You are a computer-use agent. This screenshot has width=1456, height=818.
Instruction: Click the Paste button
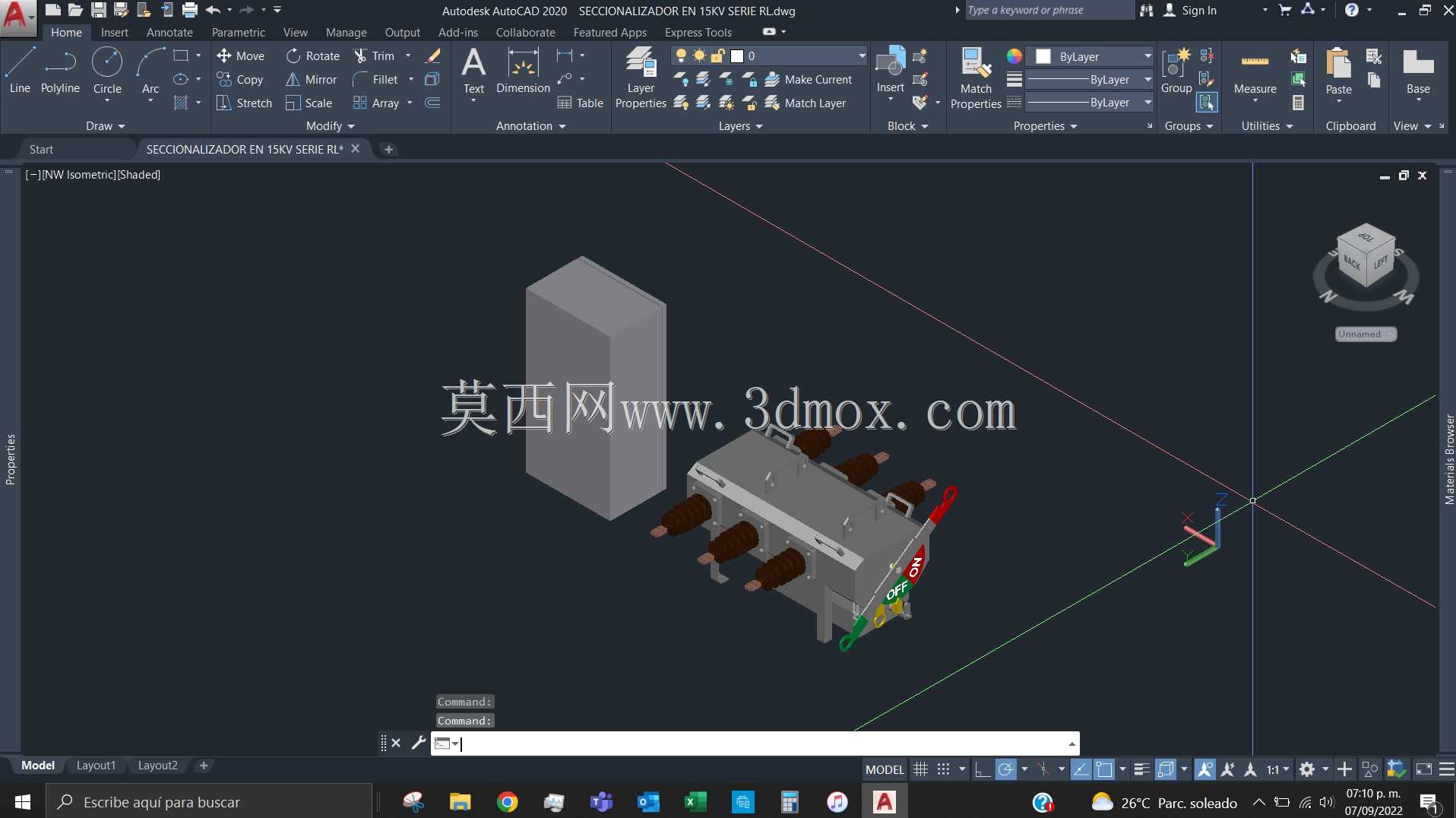(1338, 70)
